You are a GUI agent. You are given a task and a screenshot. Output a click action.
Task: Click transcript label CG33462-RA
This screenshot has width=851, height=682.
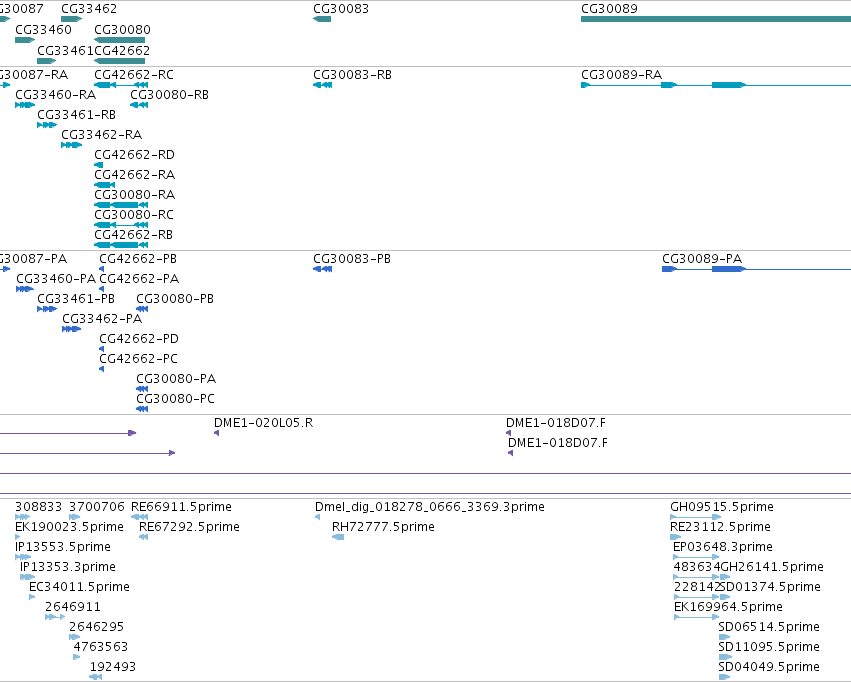click(101, 135)
